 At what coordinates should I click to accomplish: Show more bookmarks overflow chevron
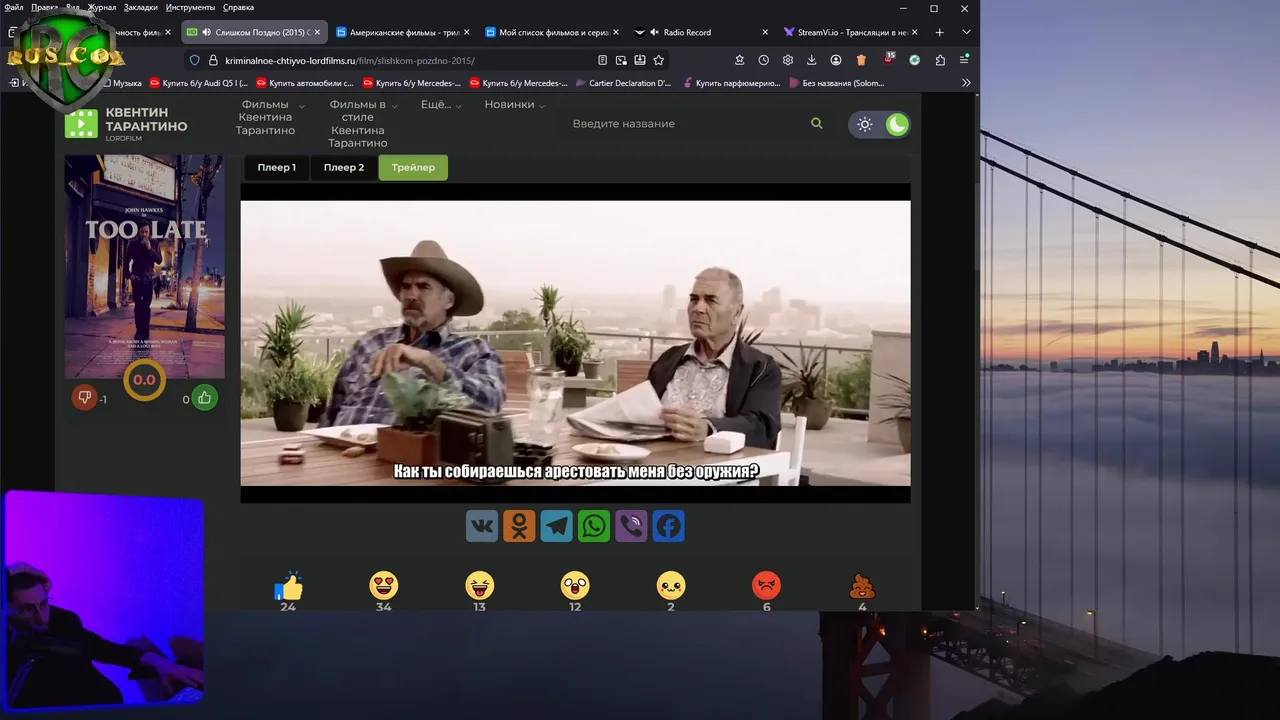(x=966, y=83)
